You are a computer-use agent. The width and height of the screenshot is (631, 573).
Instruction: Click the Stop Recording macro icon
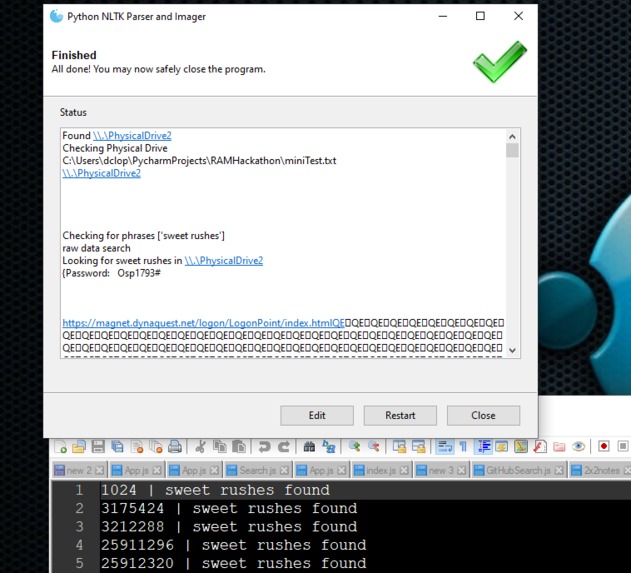623,446
